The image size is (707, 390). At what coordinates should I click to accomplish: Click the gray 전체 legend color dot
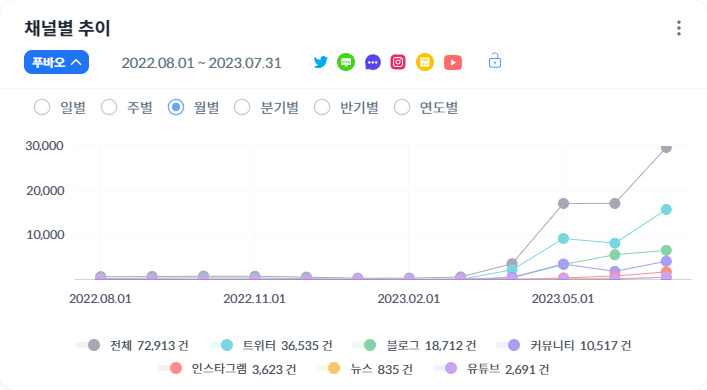94,345
